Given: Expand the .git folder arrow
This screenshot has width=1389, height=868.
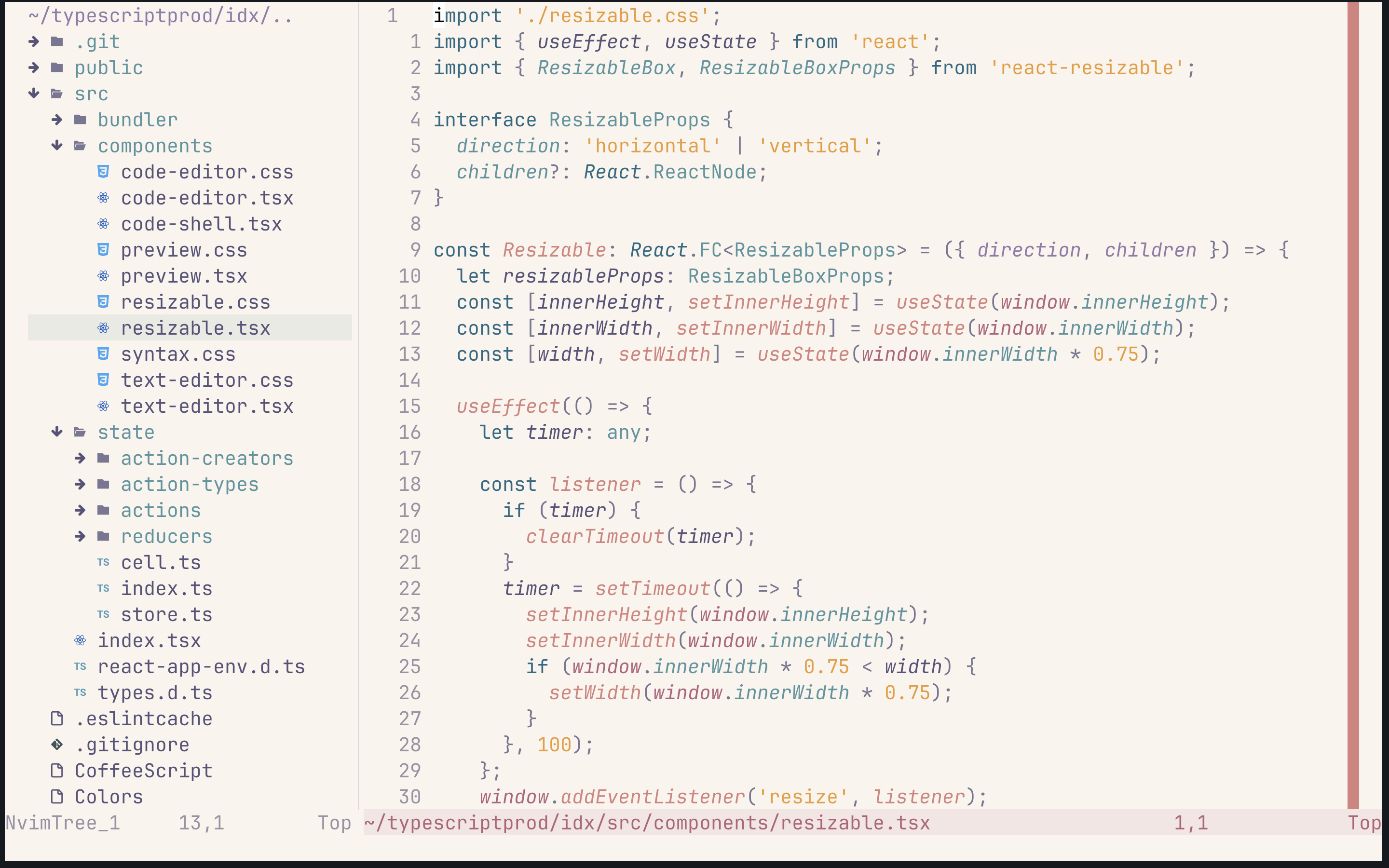Looking at the screenshot, I should pos(34,41).
